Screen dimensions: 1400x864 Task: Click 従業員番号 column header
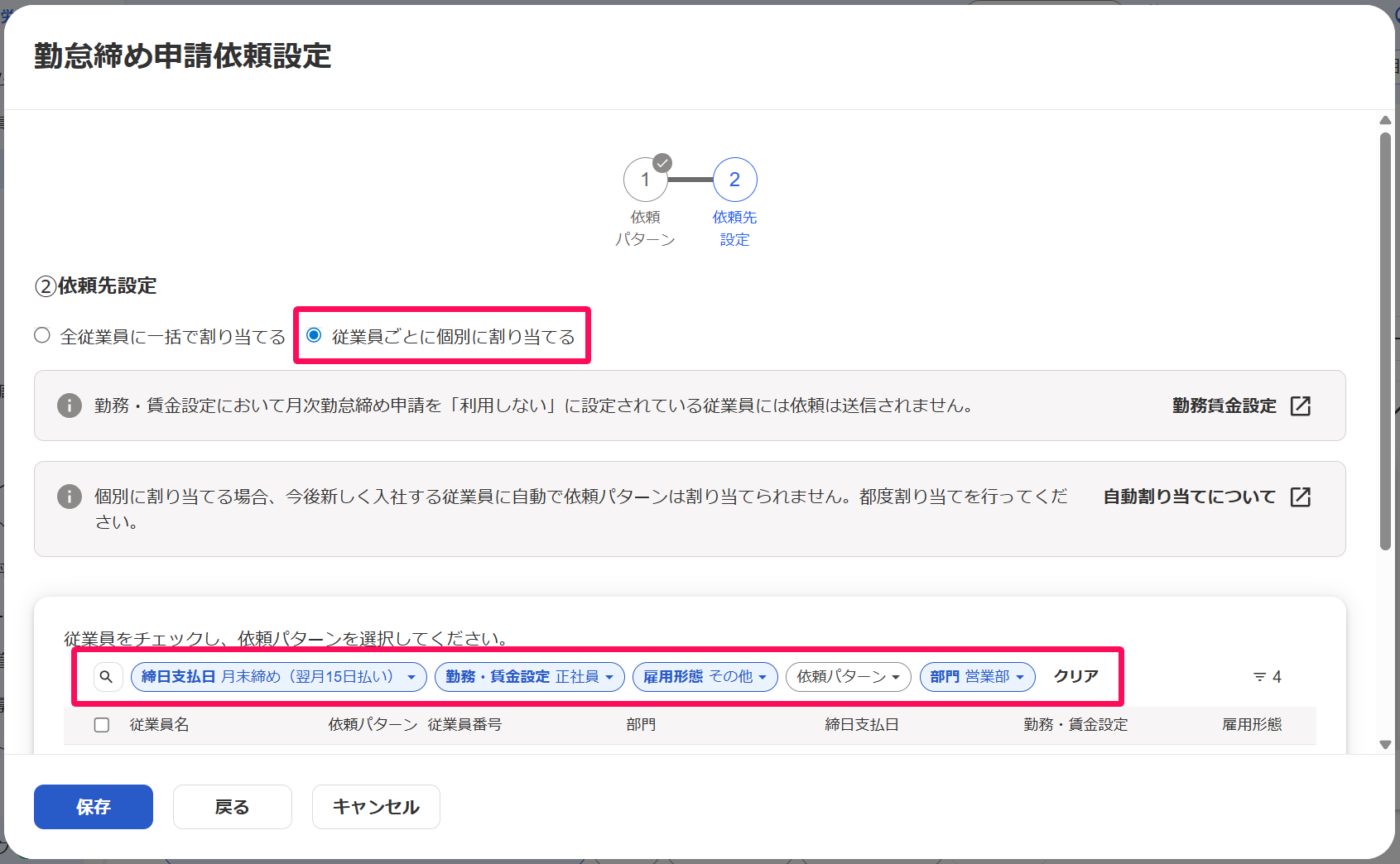pos(465,725)
